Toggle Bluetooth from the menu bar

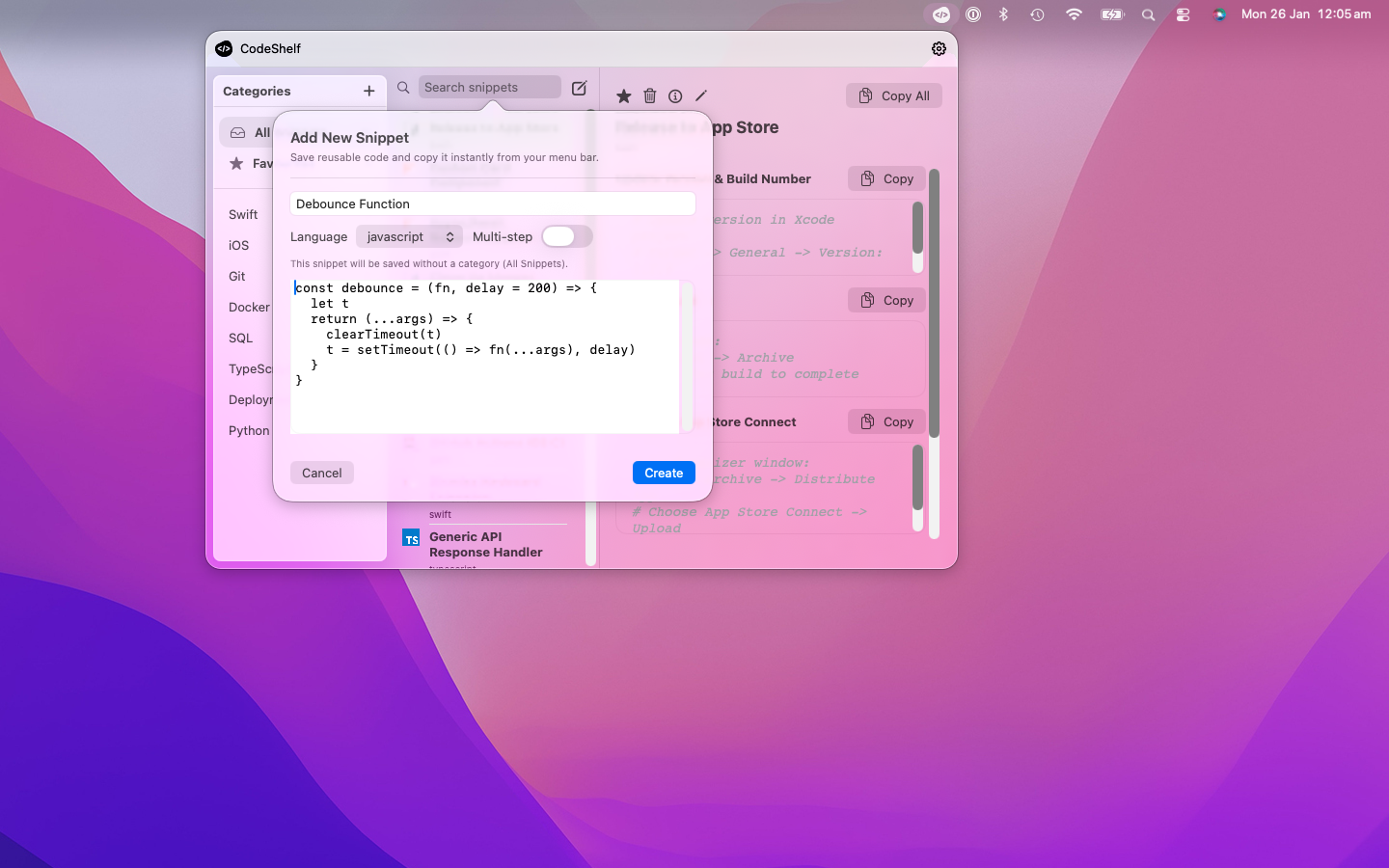[1002, 14]
